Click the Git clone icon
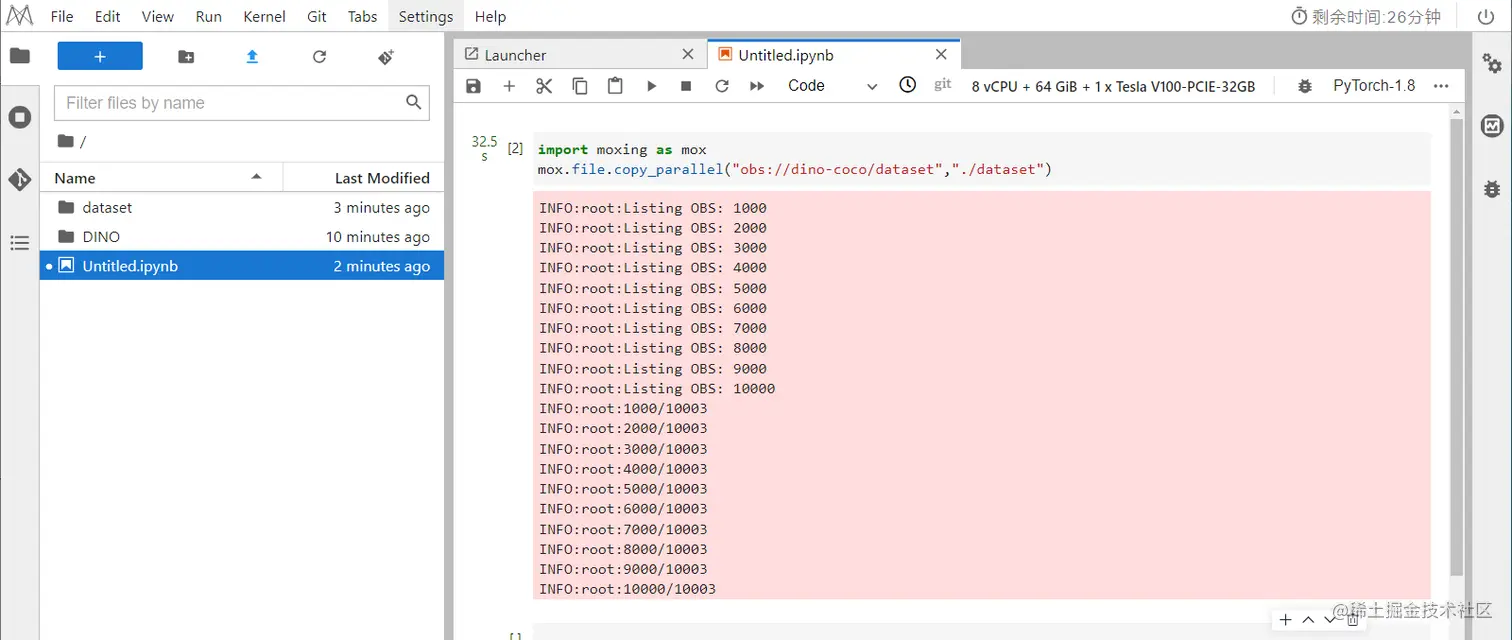The height and width of the screenshot is (640, 1512). point(386,57)
